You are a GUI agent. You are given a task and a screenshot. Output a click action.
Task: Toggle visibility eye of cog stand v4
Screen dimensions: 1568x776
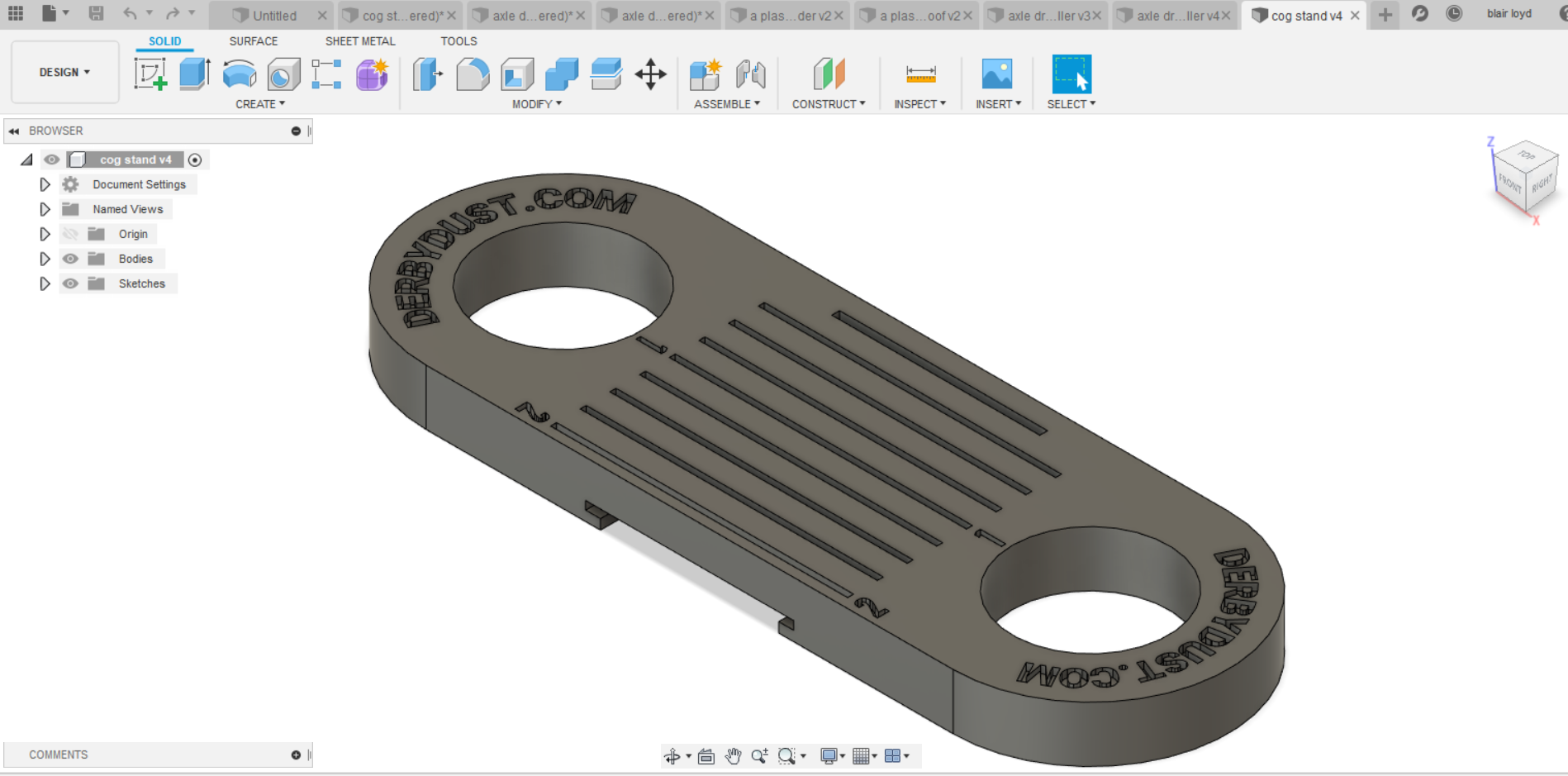tap(52, 159)
